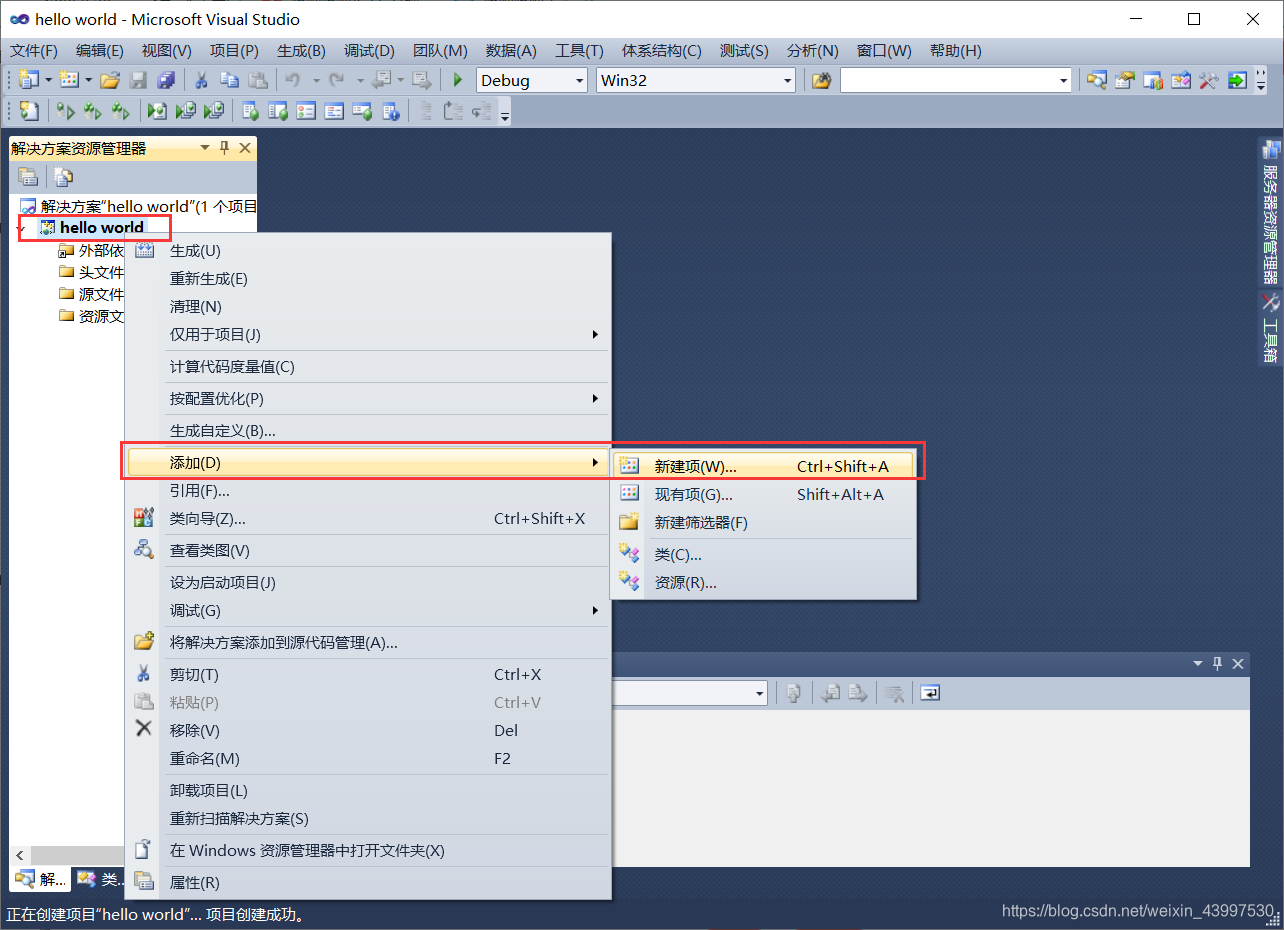Click the word wrap icon in output toolbar
Viewport: 1284px width, 930px height.
click(930, 692)
